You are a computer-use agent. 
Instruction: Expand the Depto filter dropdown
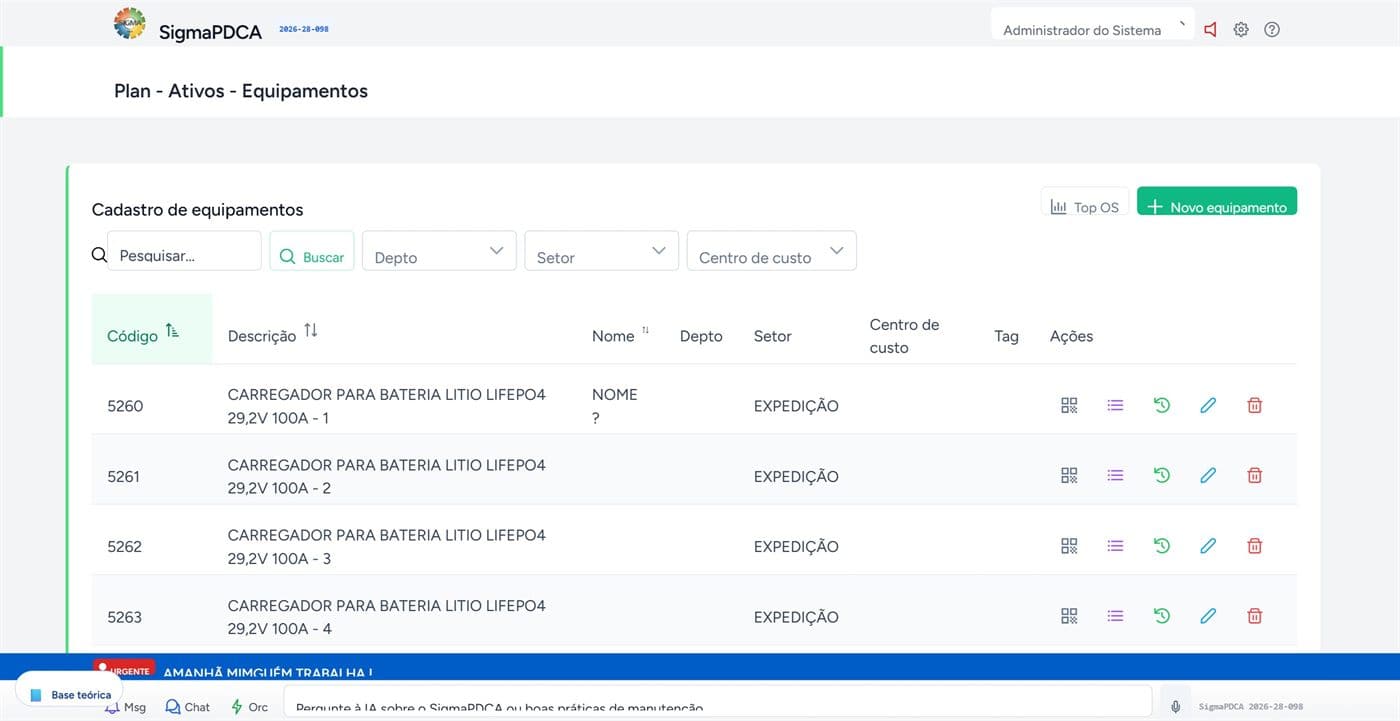(439, 251)
